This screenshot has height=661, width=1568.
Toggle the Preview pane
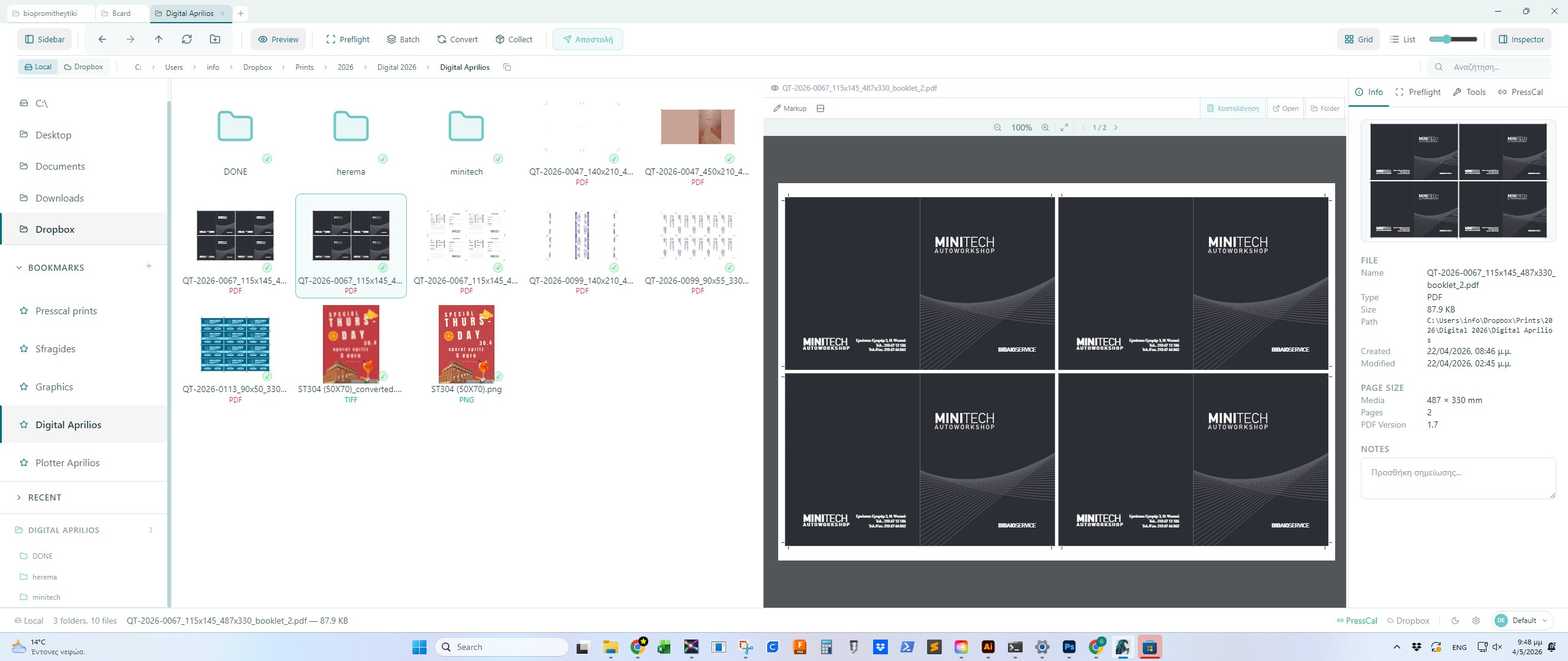point(279,39)
